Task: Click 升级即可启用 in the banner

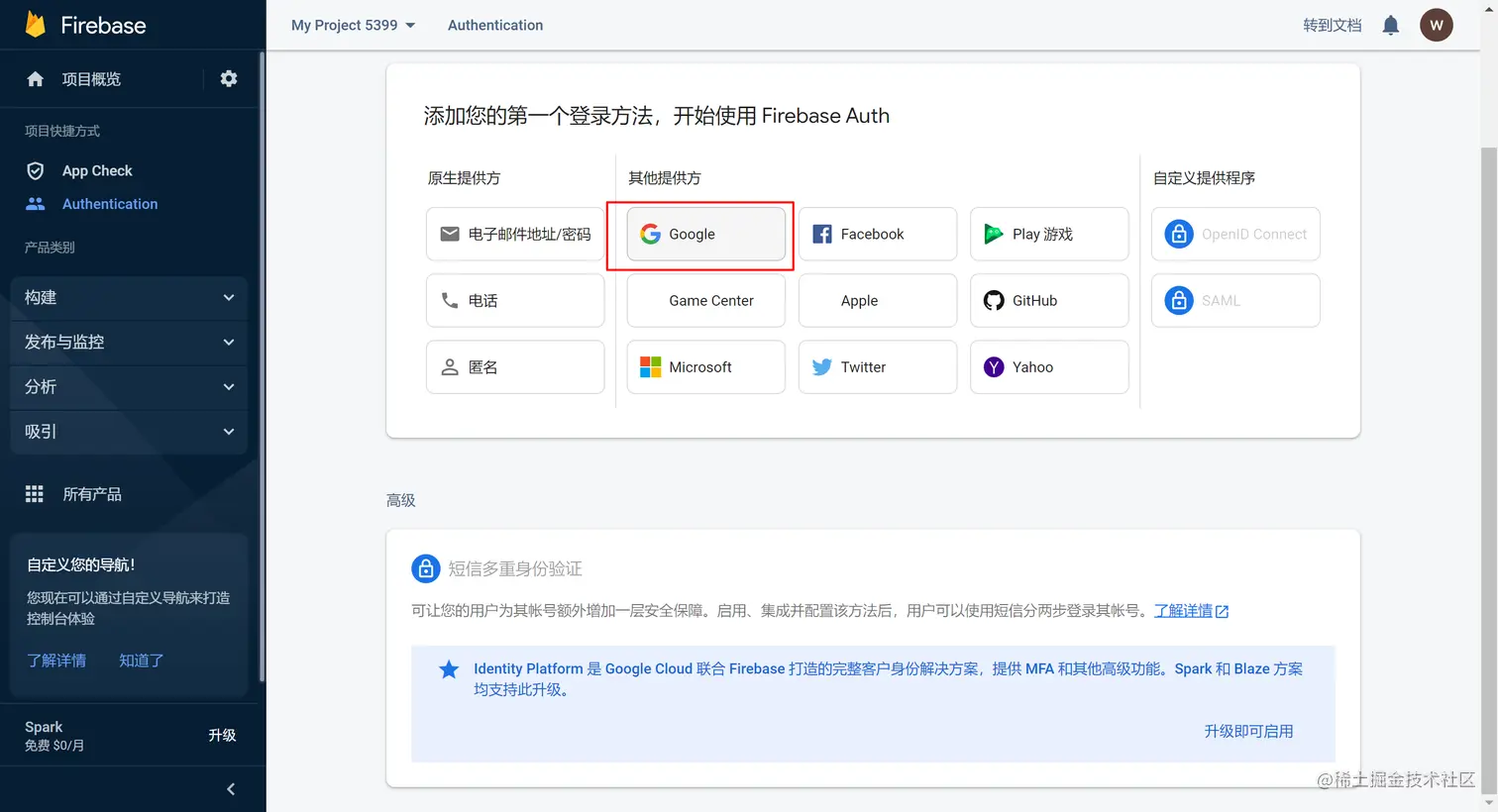Action: [x=1248, y=732]
